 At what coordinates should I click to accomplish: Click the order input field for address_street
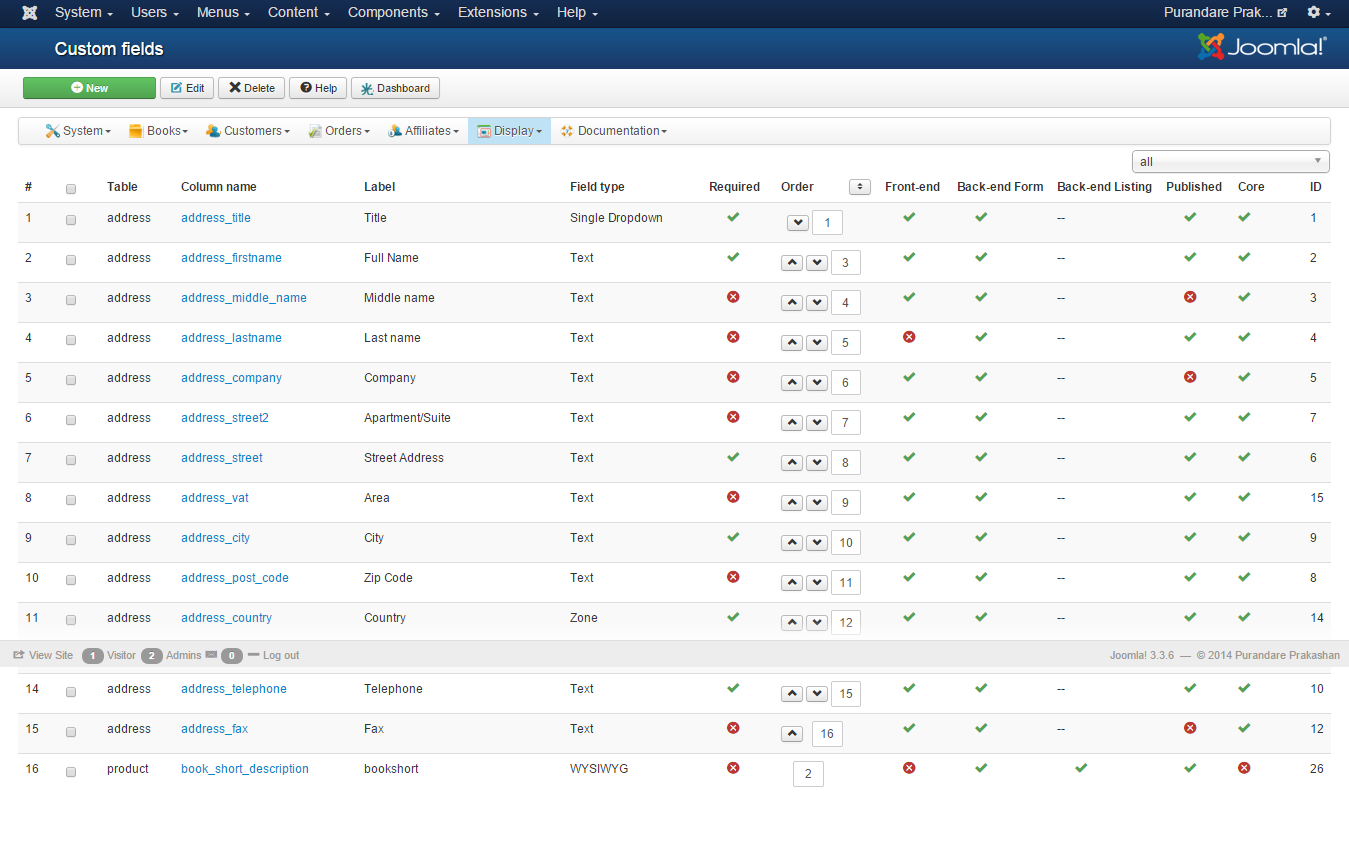[845, 463]
